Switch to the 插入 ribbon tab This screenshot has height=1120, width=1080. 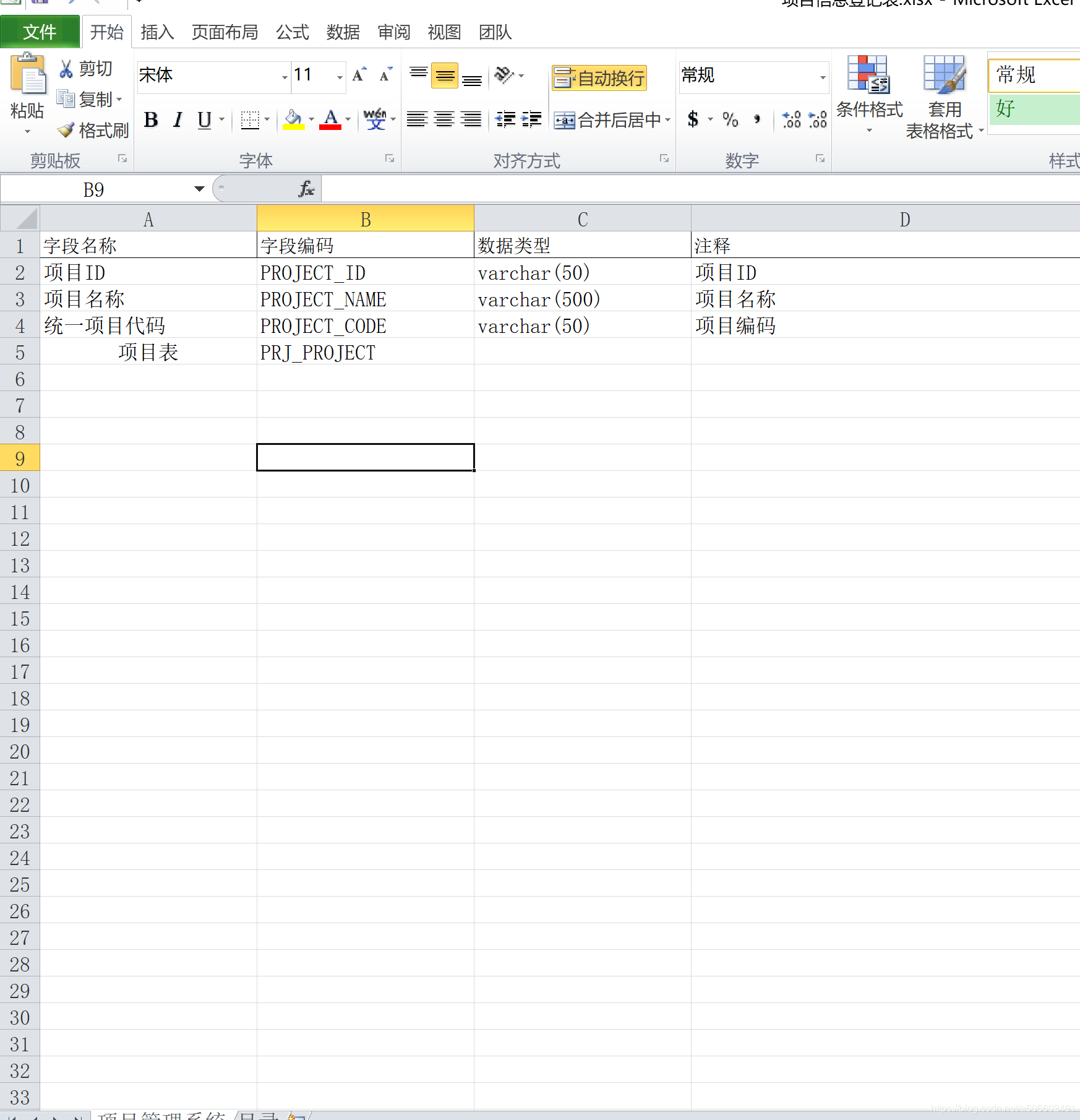point(157,32)
